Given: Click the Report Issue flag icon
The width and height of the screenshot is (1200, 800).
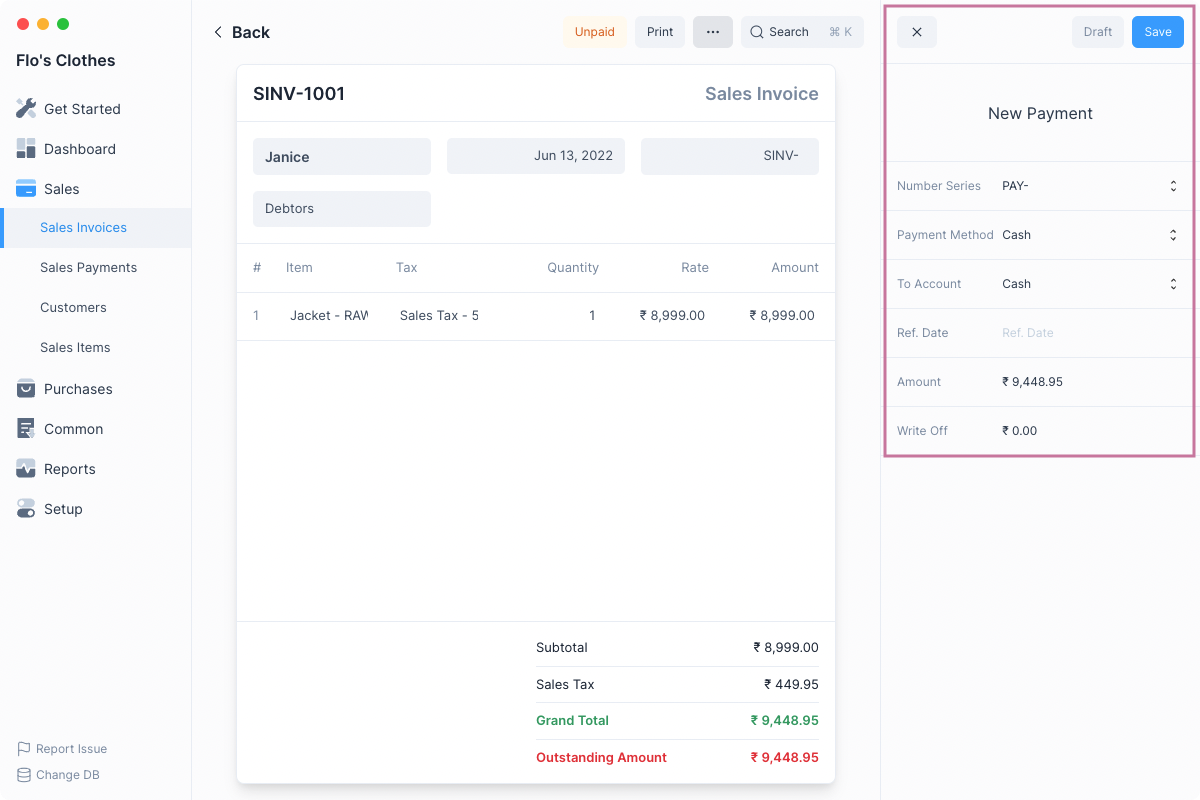Looking at the screenshot, I should coord(24,749).
